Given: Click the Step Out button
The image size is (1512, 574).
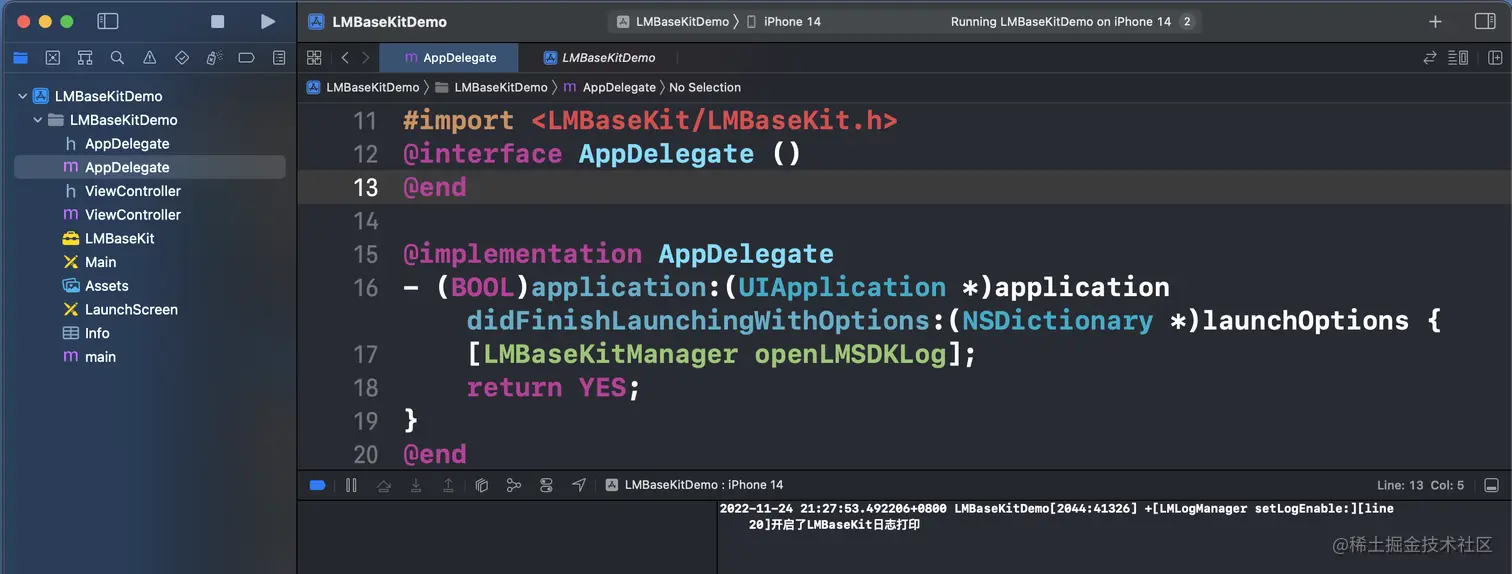Looking at the screenshot, I should pos(448,485).
